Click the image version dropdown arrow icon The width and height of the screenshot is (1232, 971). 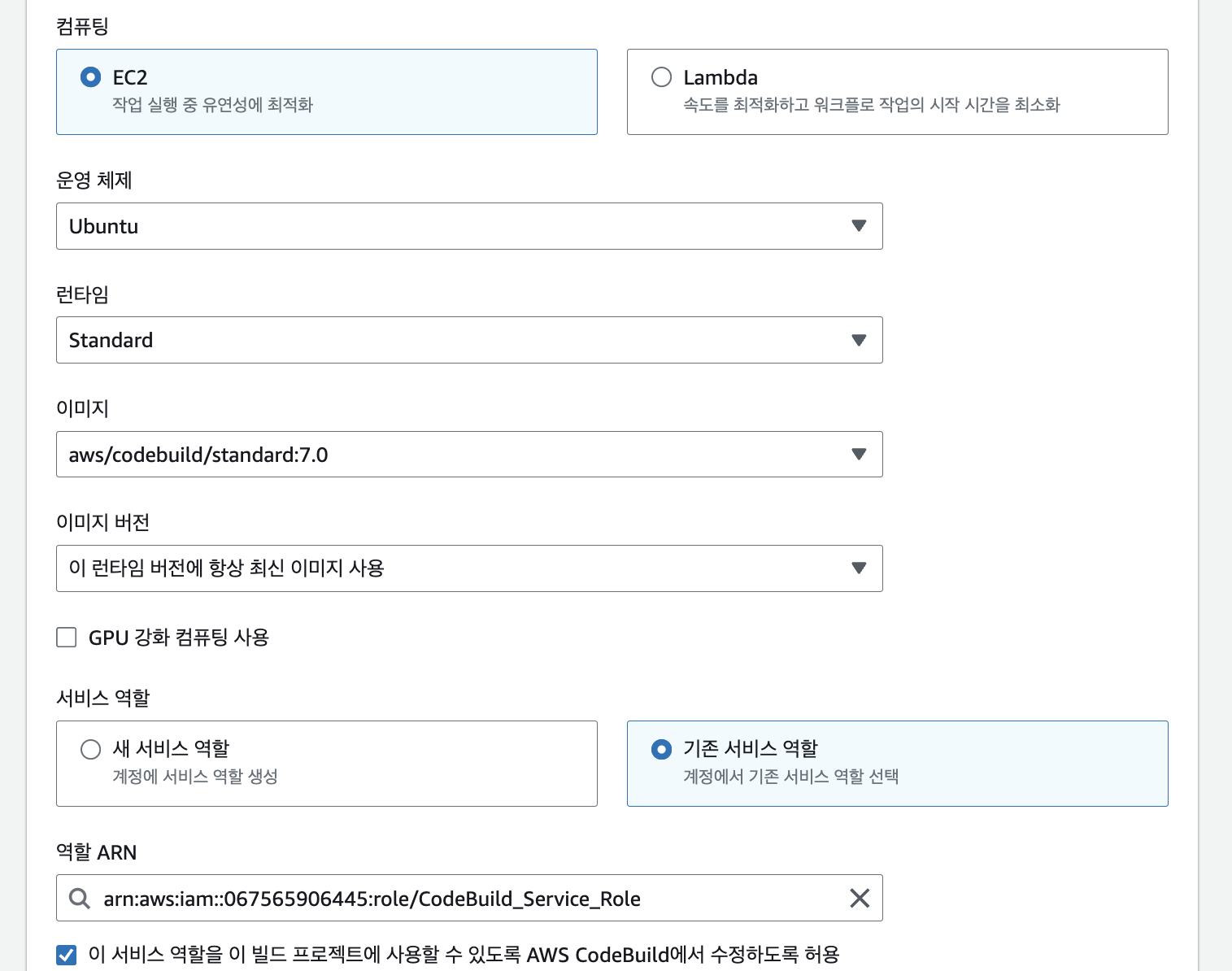tap(859, 568)
